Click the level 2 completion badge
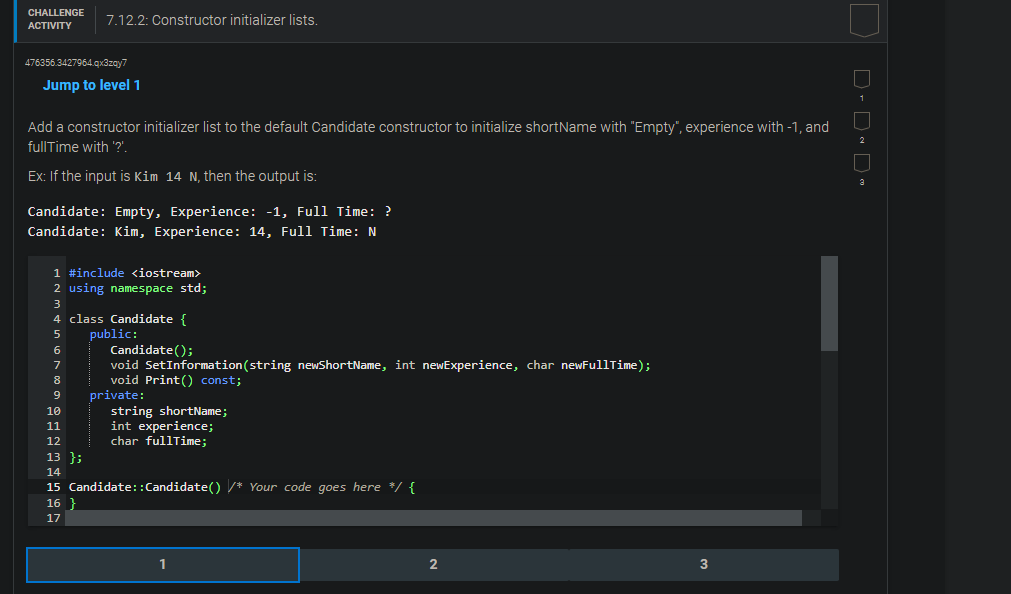The height and width of the screenshot is (594, 1011). (x=861, y=121)
